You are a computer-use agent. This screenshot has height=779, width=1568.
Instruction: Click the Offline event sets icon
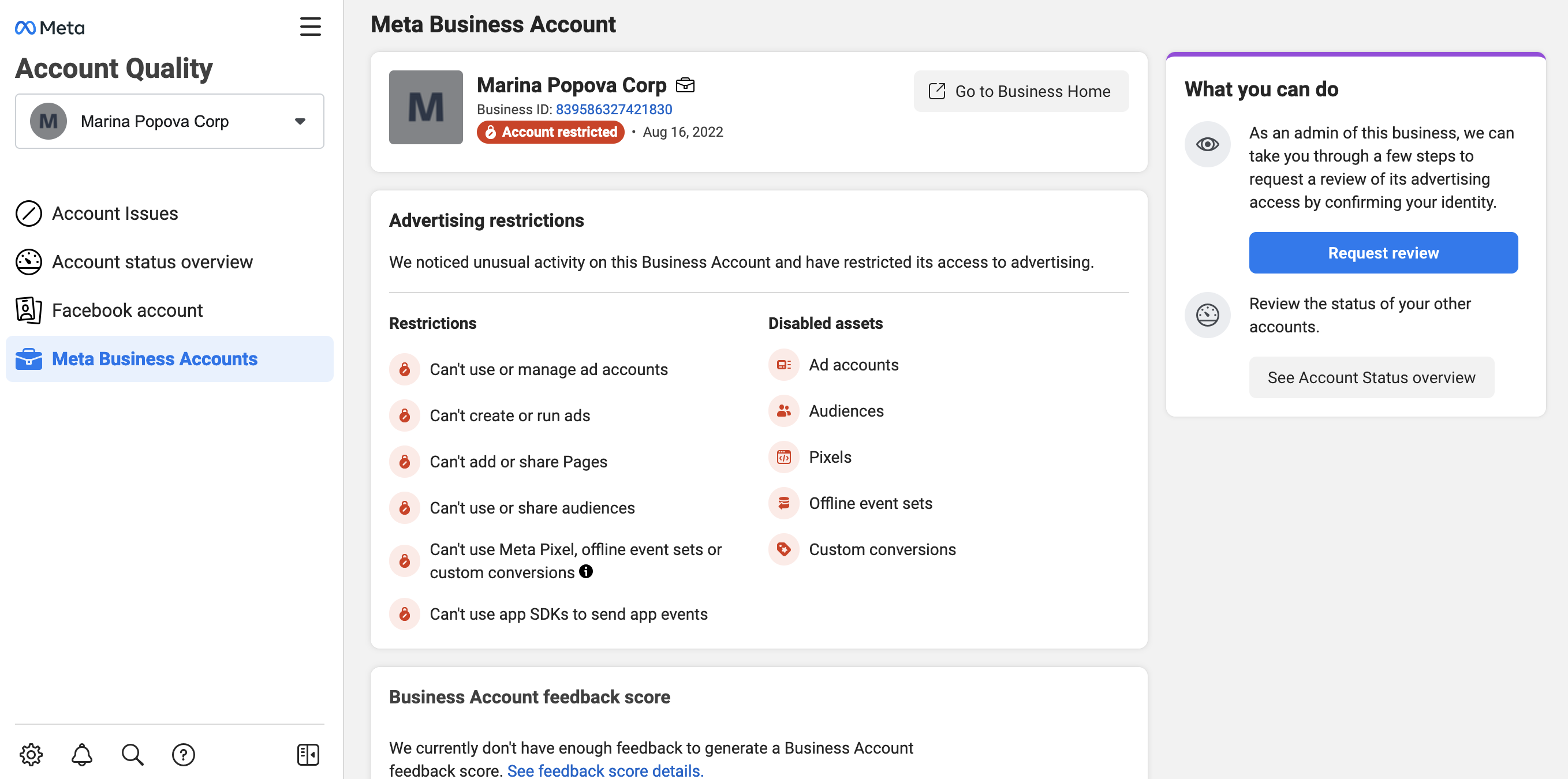pyautogui.click(x=784, y=504)
